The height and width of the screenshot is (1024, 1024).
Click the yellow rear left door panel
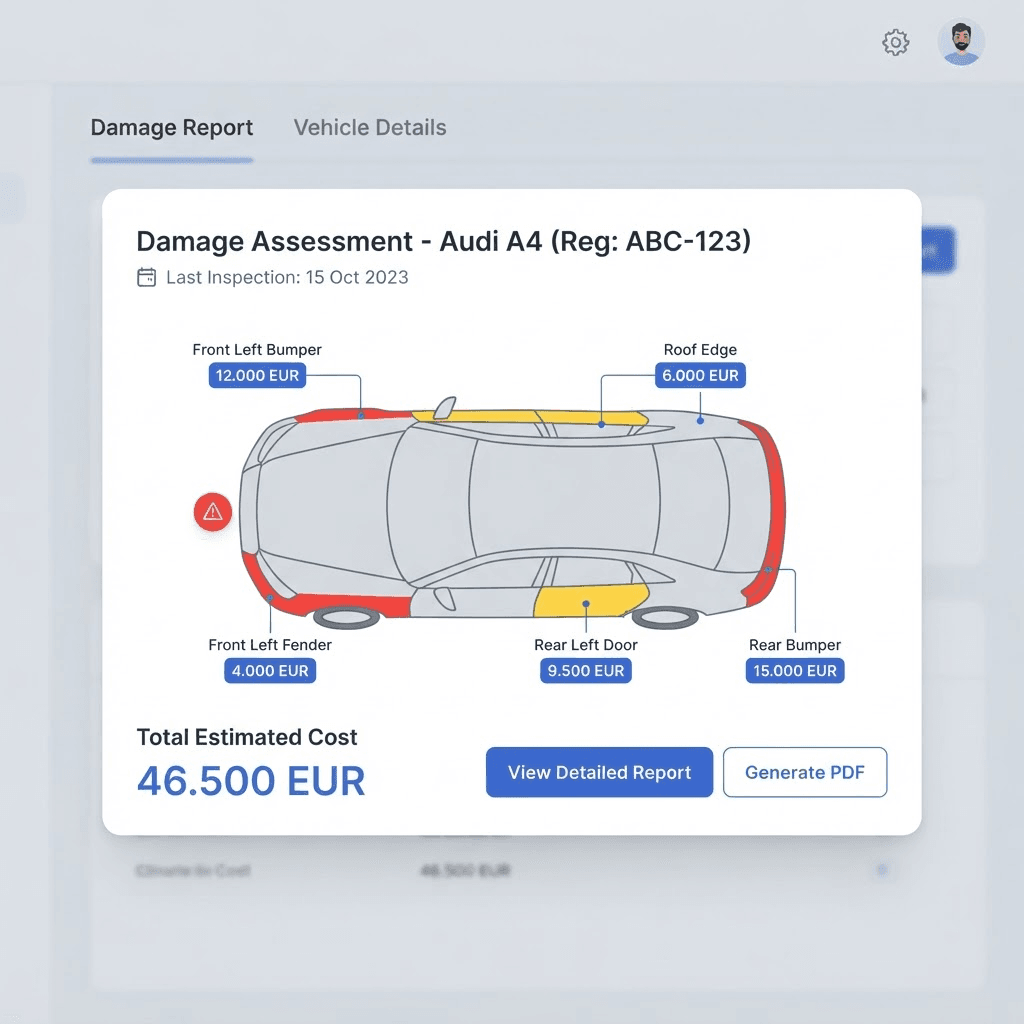tap(591, 600)
